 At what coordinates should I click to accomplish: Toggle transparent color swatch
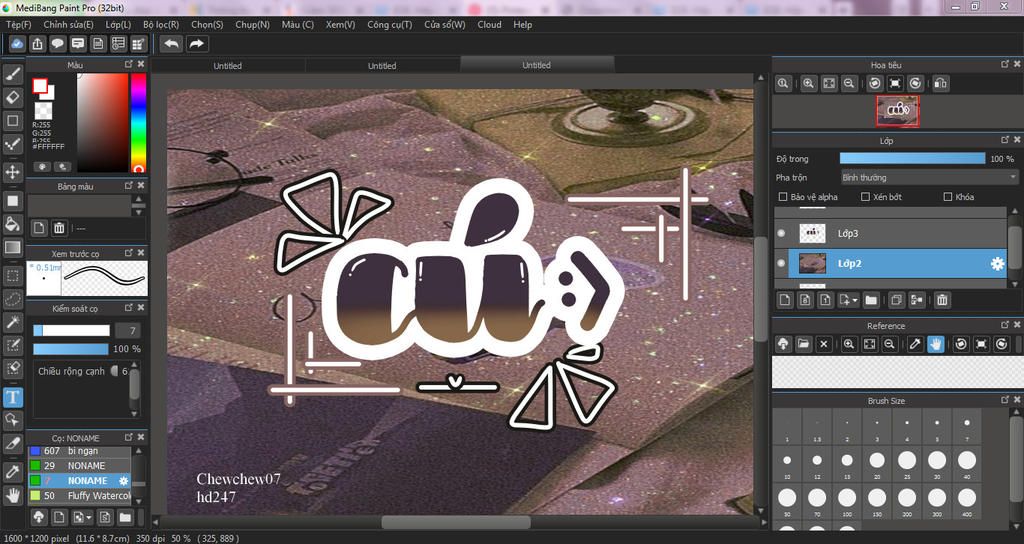coord(43,110)
